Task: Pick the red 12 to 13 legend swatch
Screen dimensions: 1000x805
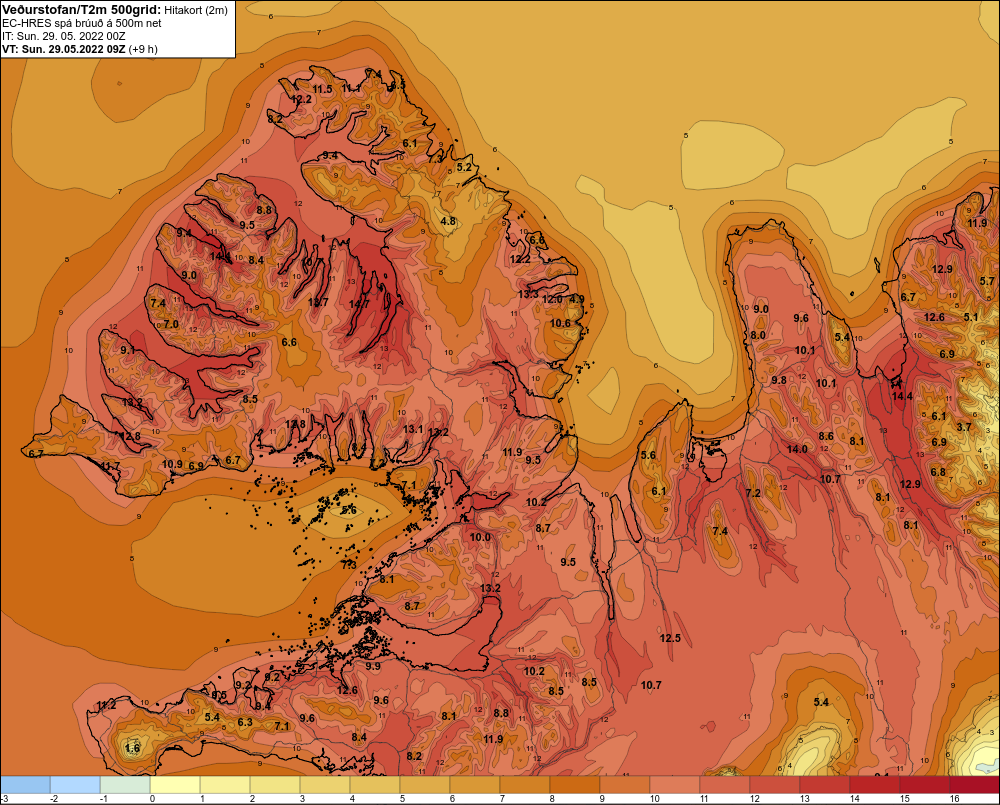Action: point(776,784)
